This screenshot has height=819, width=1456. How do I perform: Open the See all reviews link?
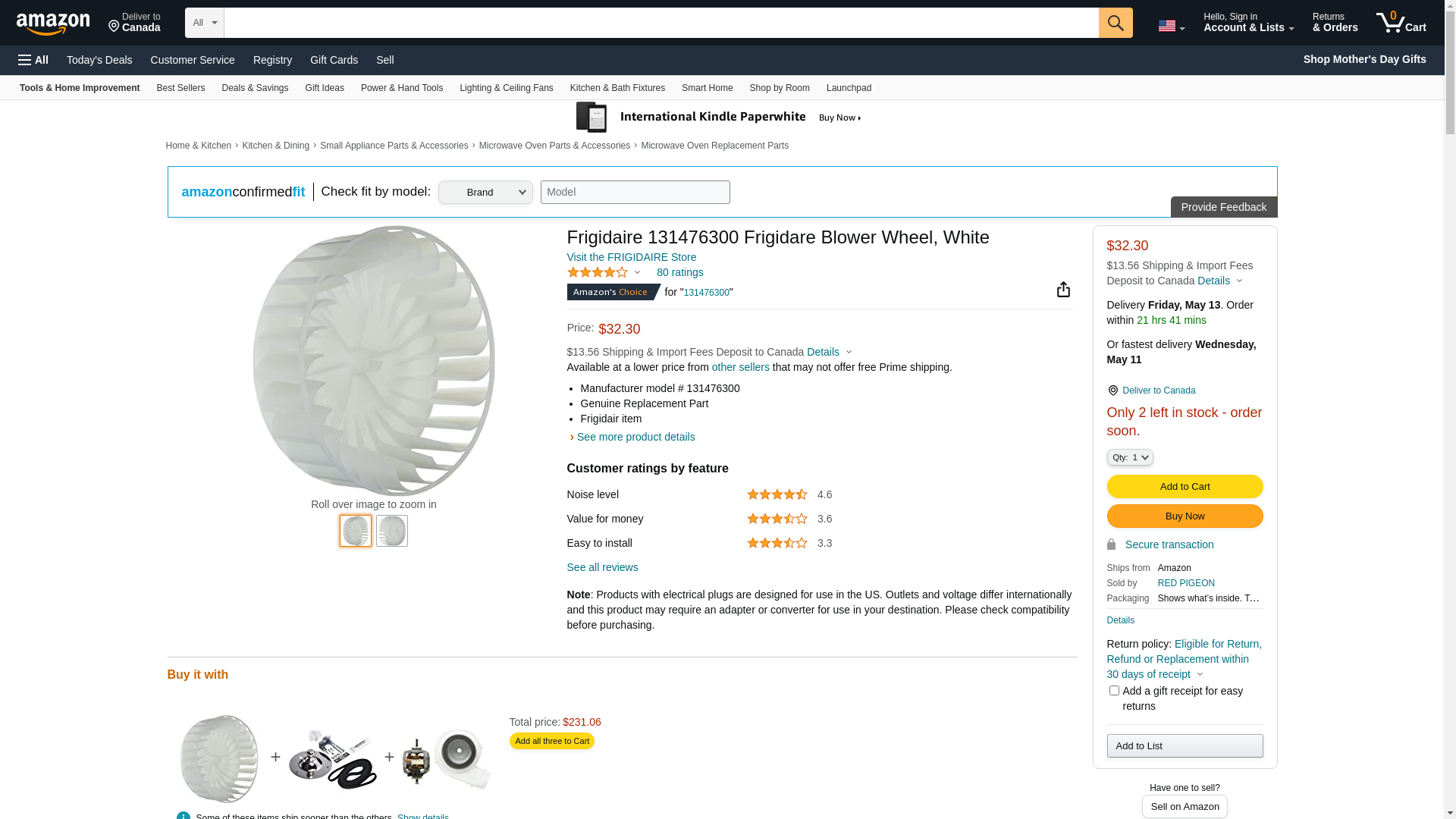602,567
